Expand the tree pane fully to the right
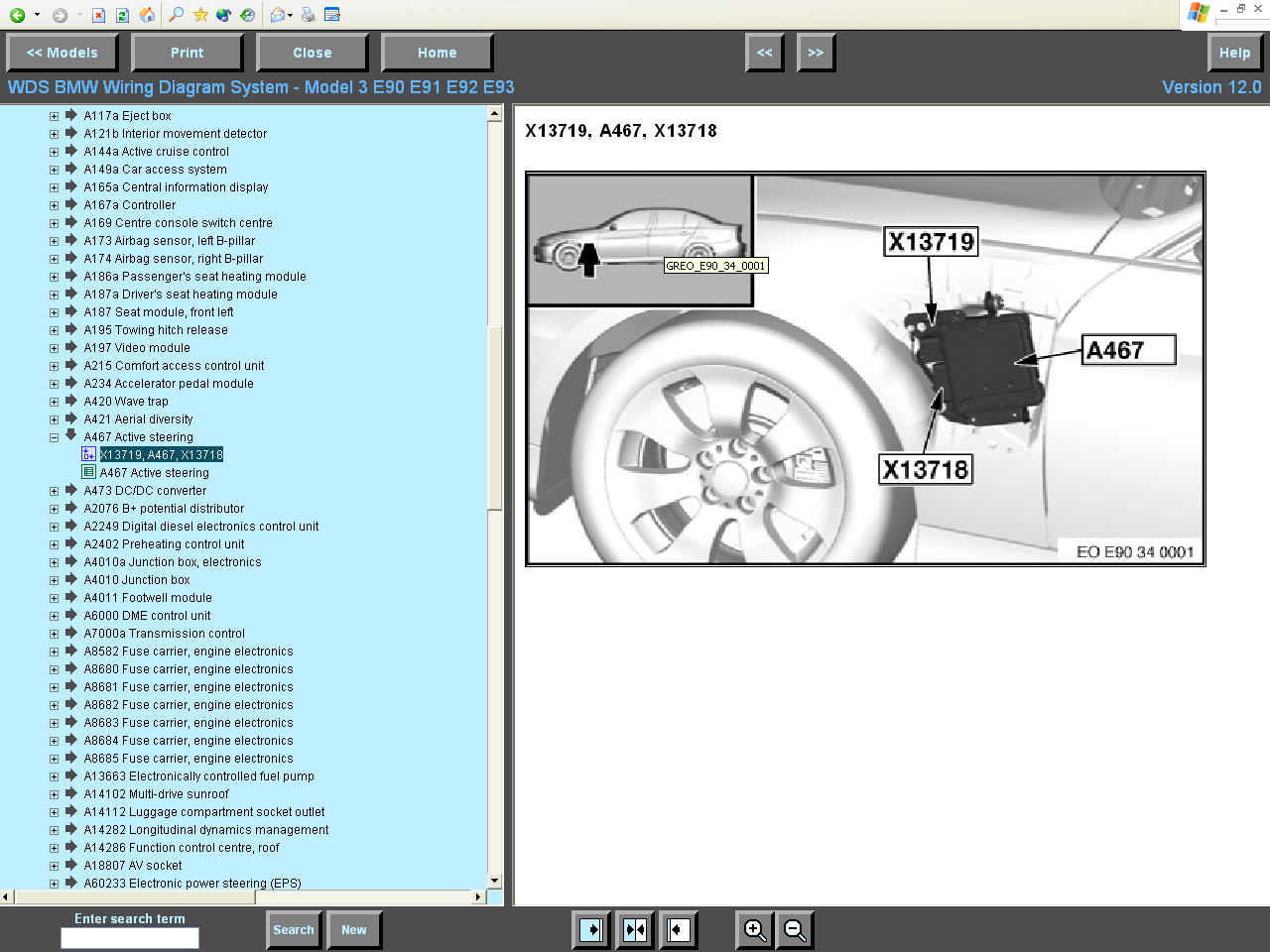The height and width of the screenshot is (952, 1270). 592,930
